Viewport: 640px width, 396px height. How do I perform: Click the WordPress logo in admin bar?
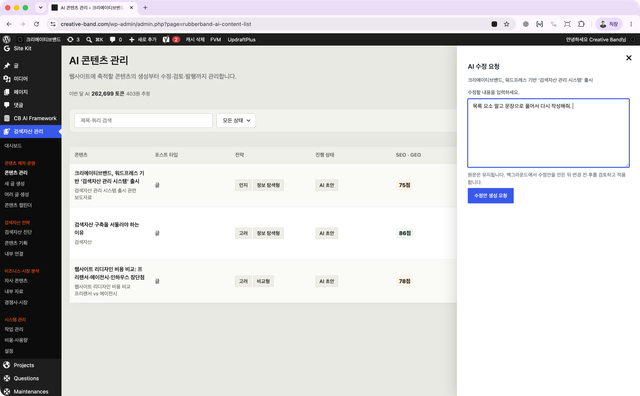point(7,40)
